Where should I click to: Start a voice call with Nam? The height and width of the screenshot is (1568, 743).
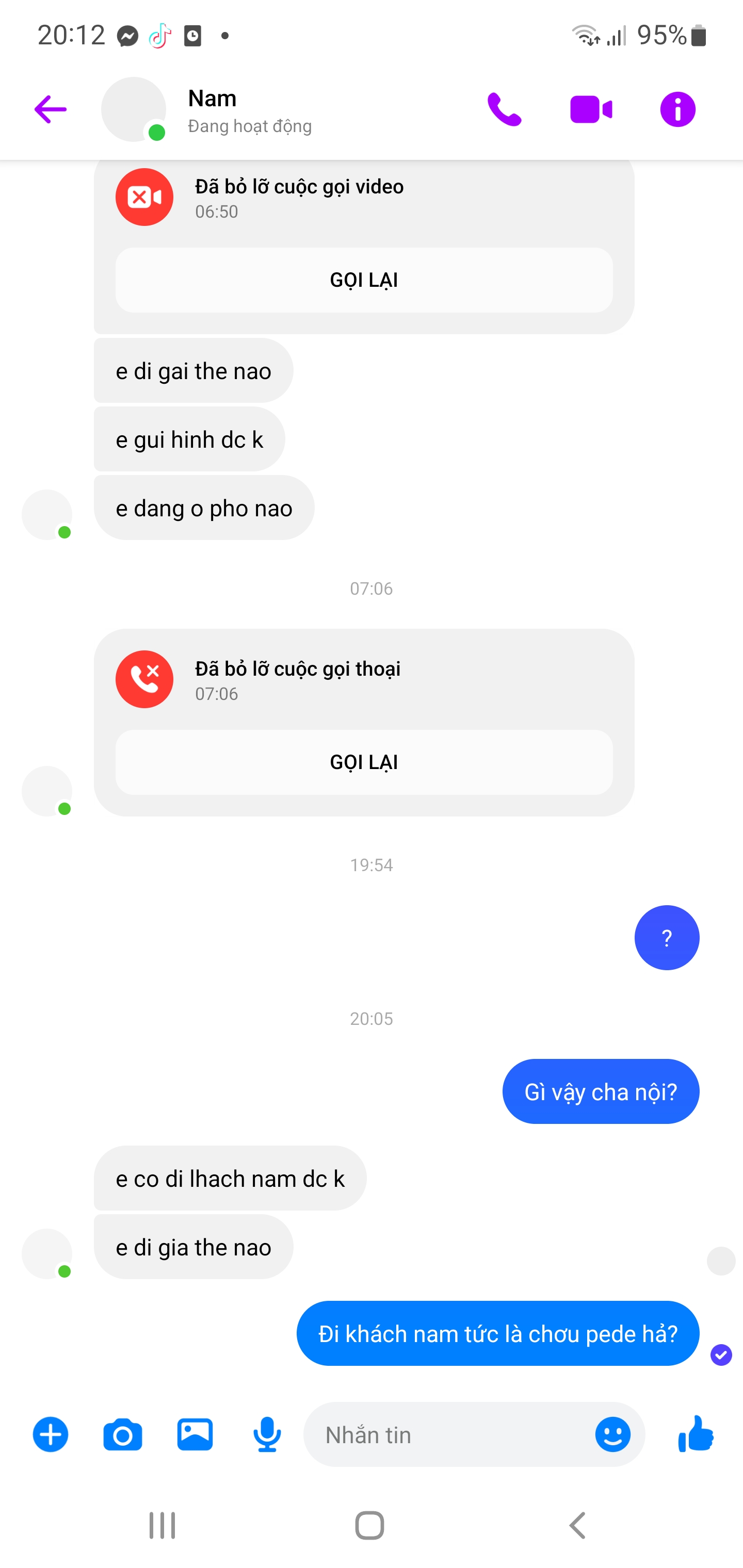tap(504, 109)
